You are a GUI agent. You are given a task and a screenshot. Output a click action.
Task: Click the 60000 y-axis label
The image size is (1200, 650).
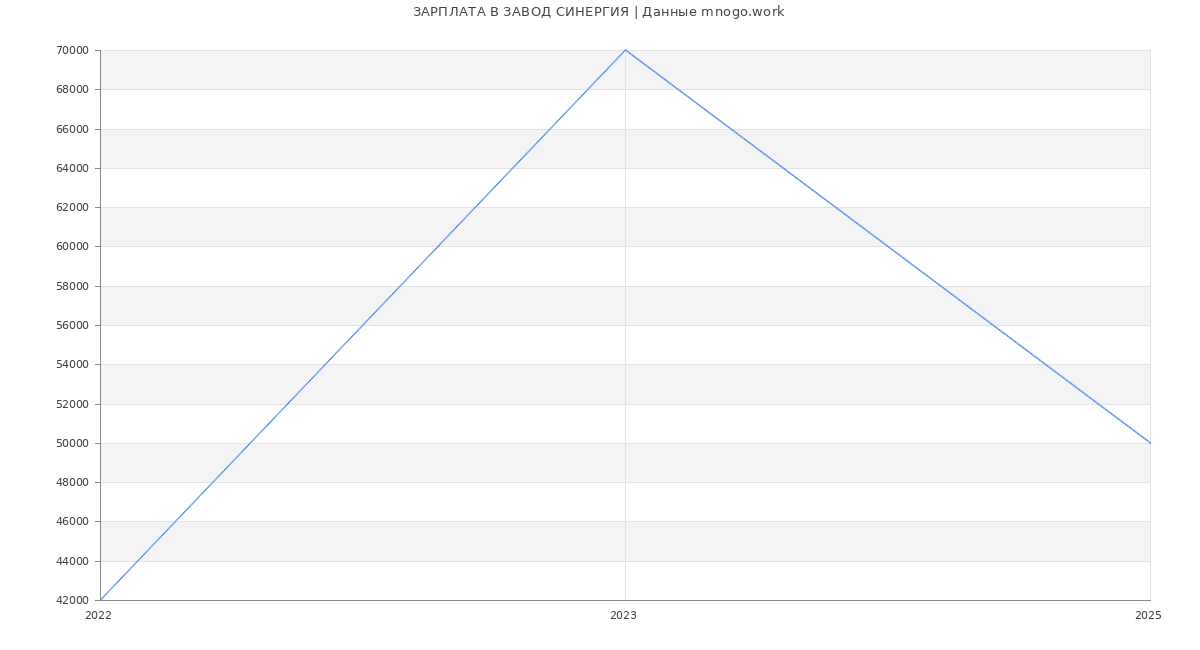pos(72,247)
